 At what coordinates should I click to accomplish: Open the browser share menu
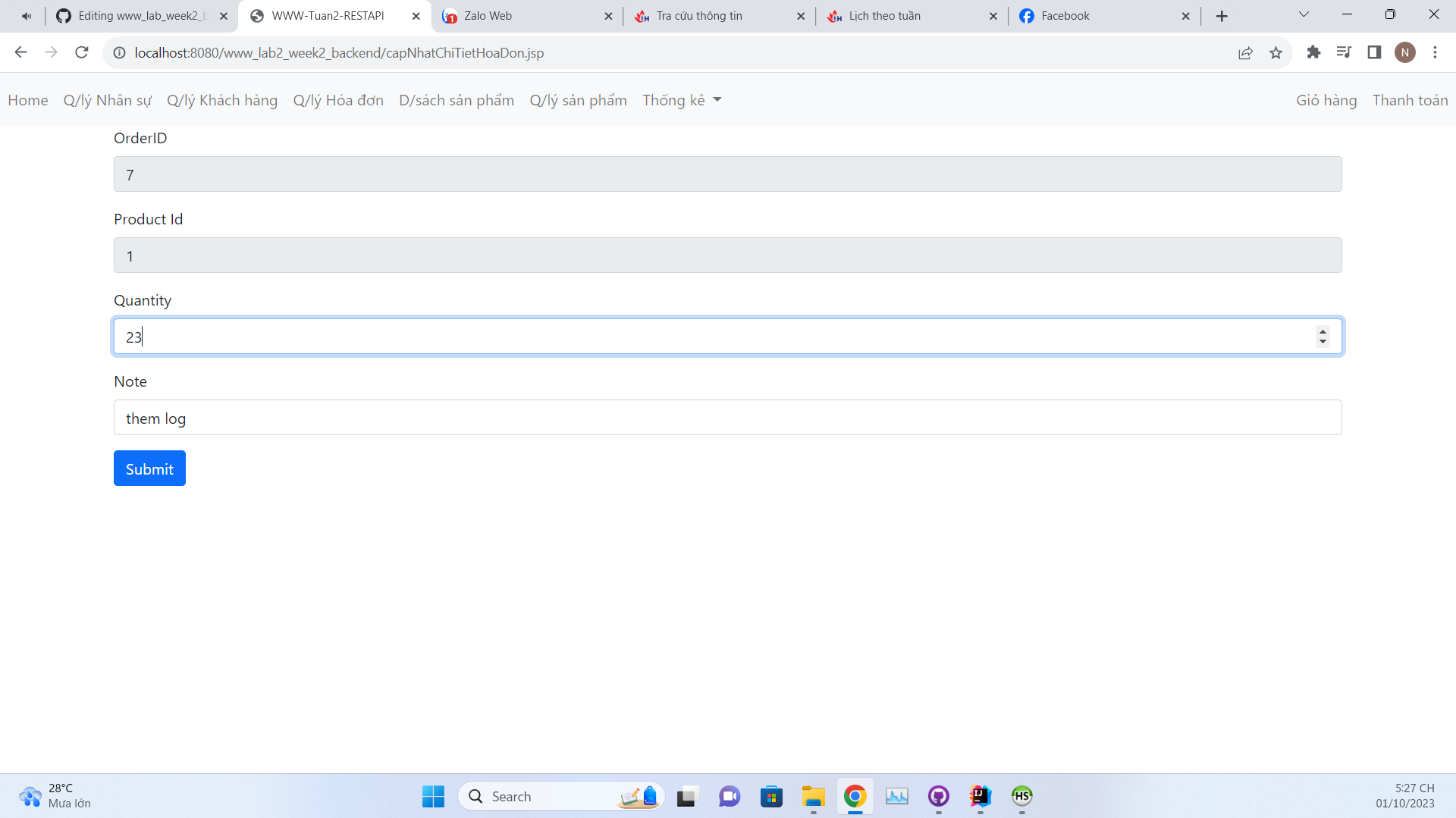pyautogui.click(x=1246, y=52)
